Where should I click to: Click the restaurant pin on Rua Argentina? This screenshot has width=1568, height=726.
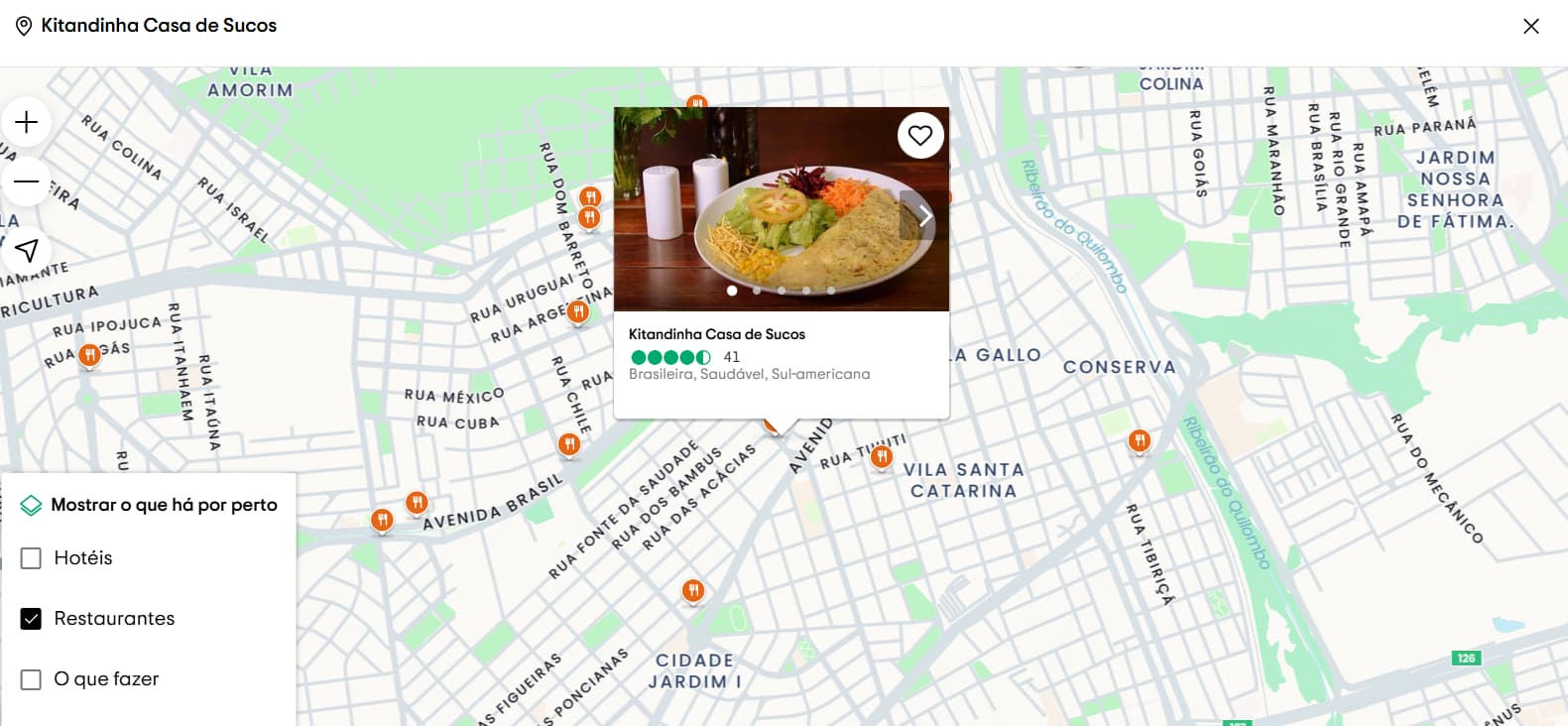[x=577, y=312]
